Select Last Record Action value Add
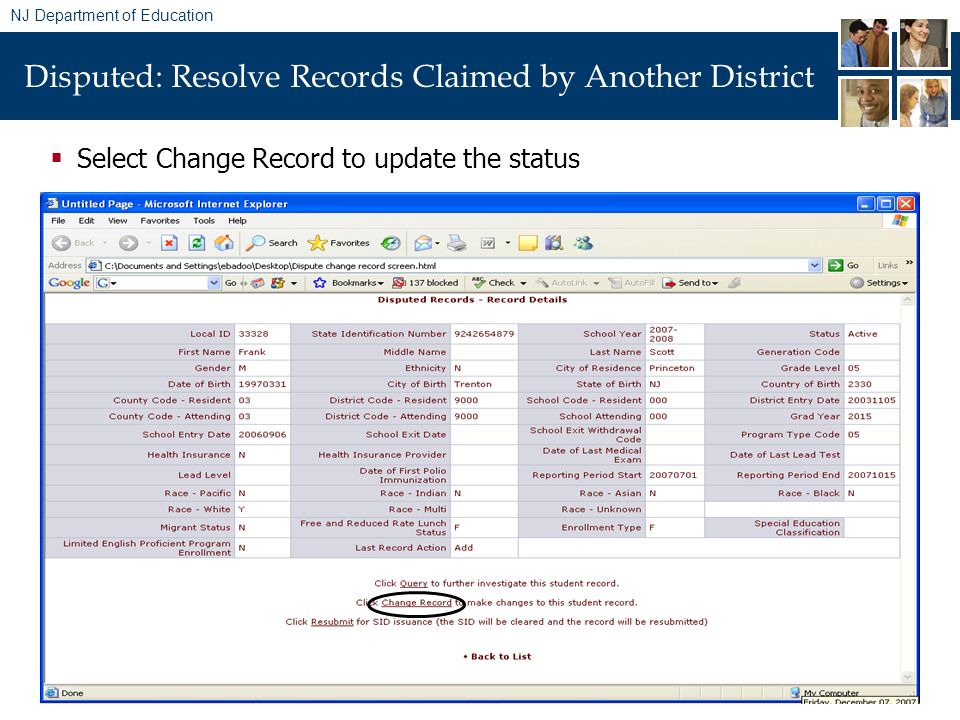This screenshot has width=960, height=720. pyautogui.click(x=463, y=547)
